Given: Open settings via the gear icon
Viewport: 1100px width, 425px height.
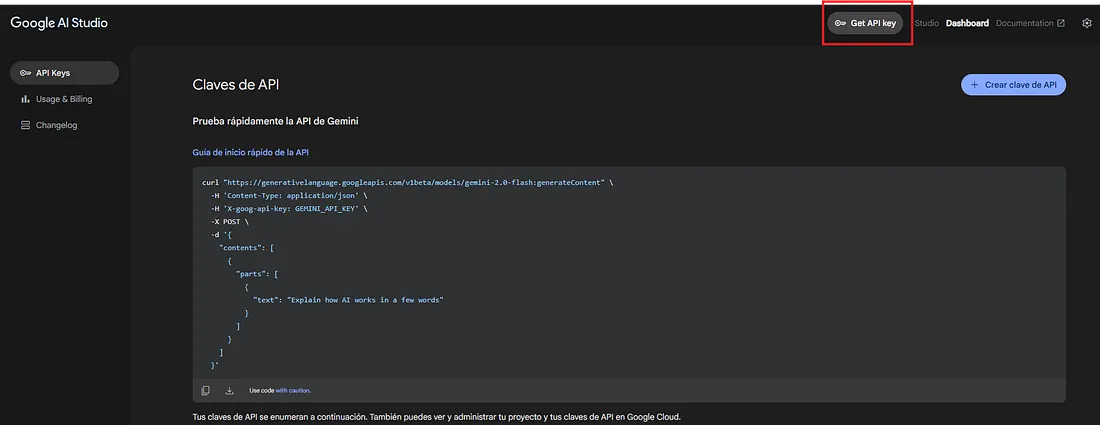Looking at the screenshot, I should 1087,23.
